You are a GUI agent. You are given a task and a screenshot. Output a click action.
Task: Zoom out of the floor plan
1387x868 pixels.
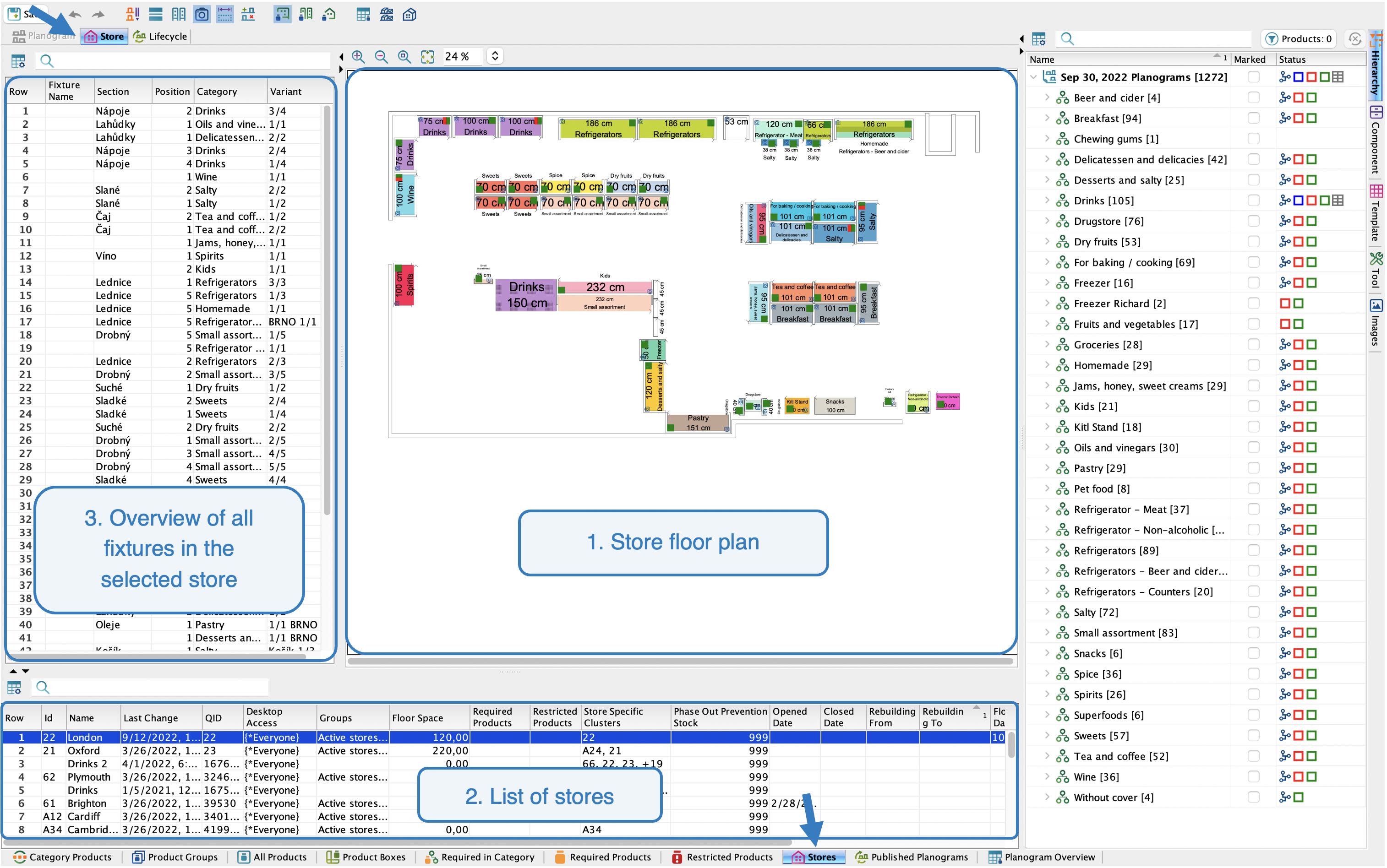tap(382, 56)
